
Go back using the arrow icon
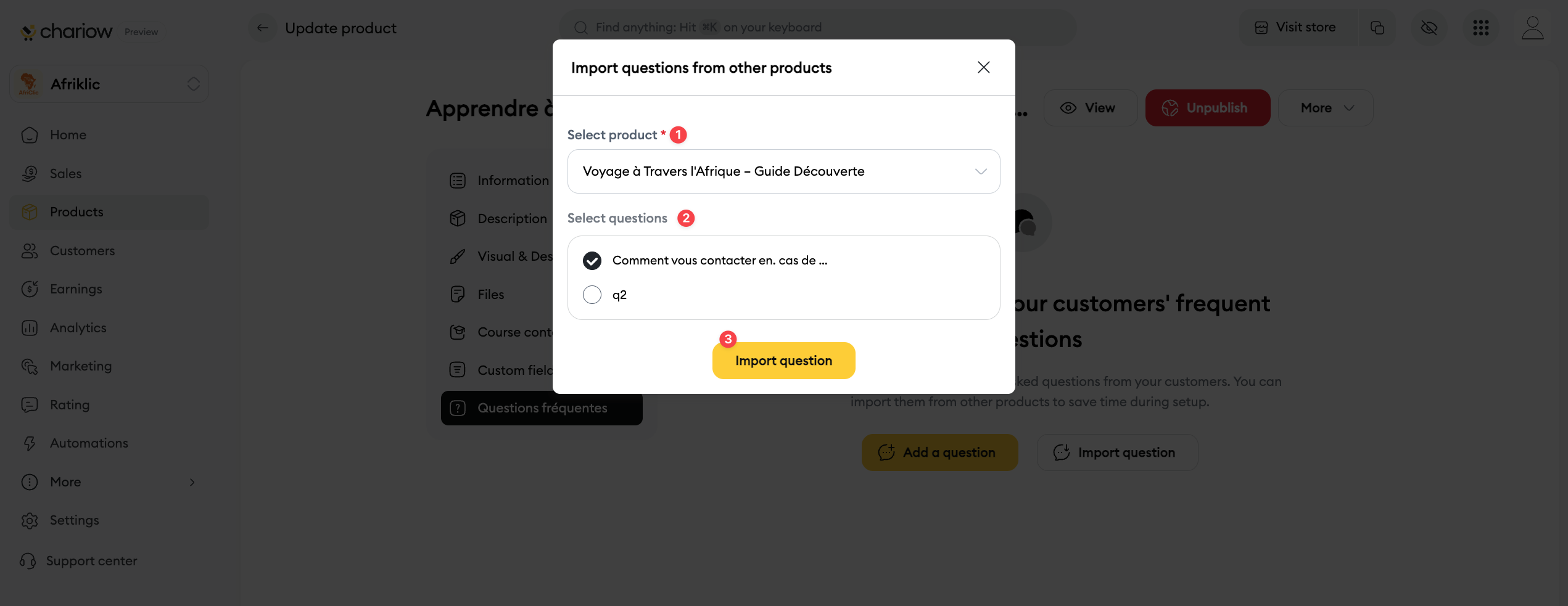pyautogui.click(x=263, y=28)
